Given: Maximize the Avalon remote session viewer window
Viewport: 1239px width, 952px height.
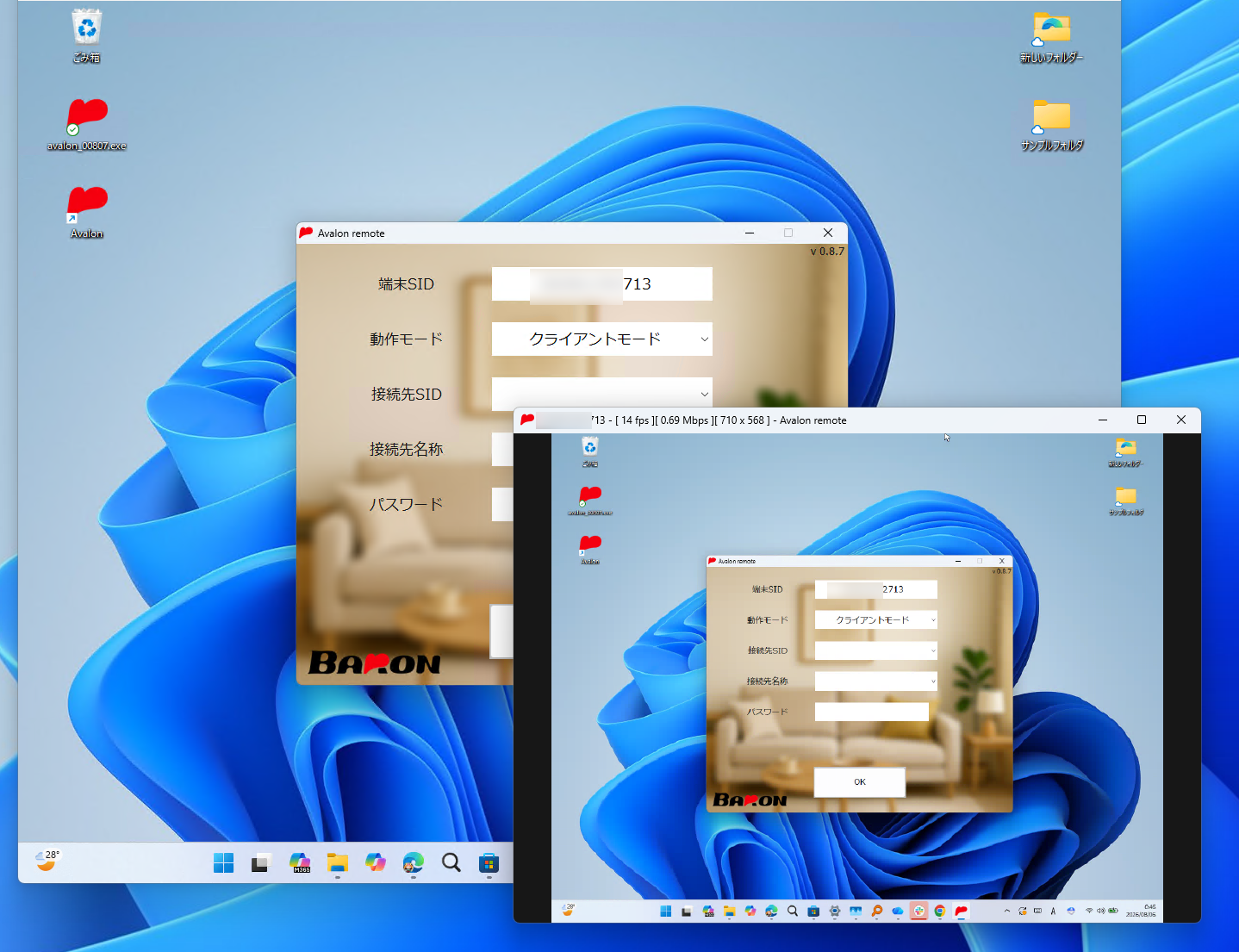Looking at the screenshot, I should (1142, 420).
